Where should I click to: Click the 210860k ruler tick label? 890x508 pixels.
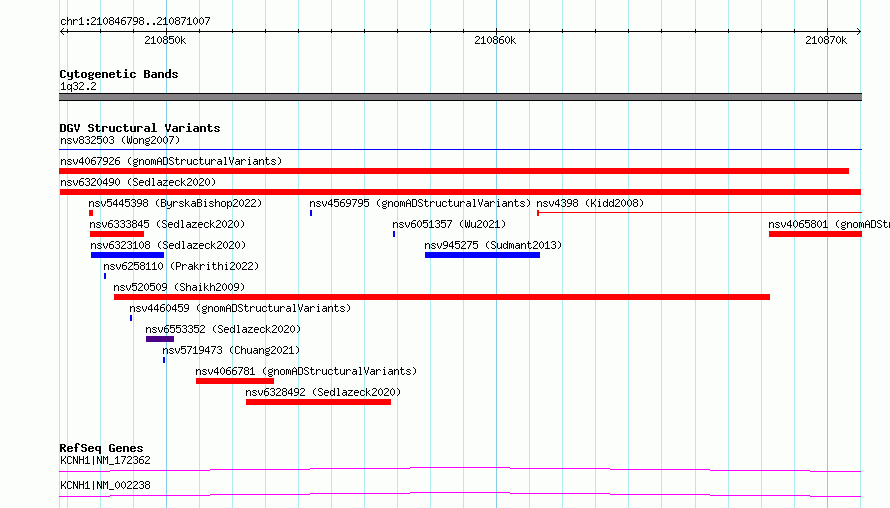click(495, 40)
